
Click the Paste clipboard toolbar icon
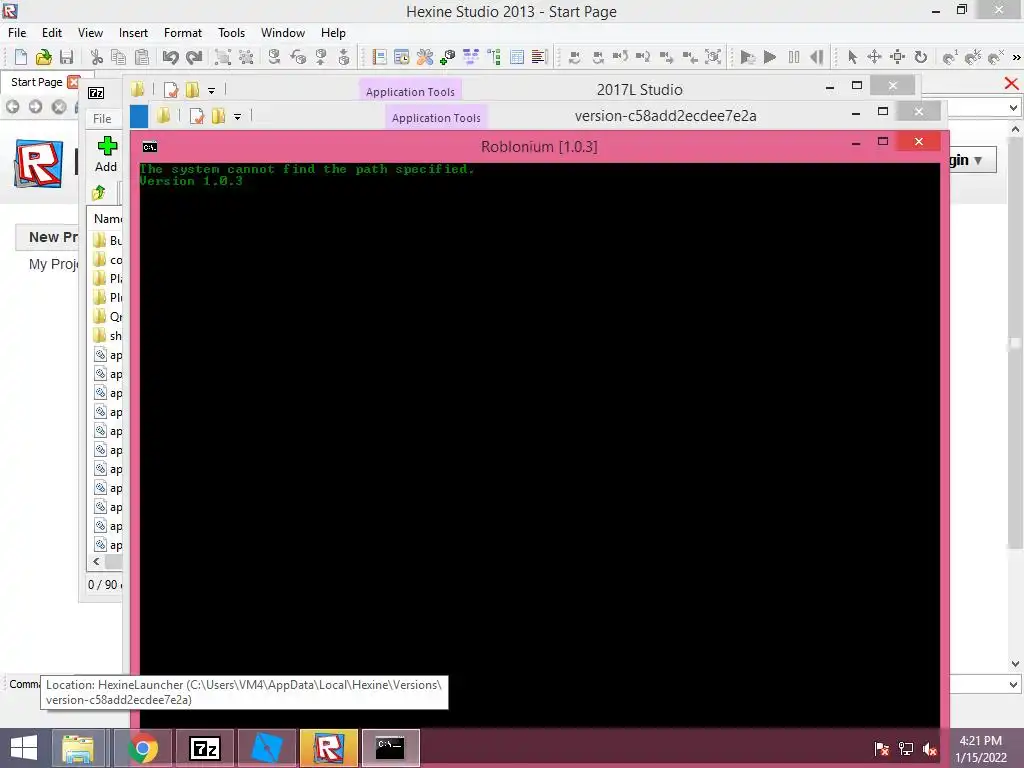(x=141, y=57)
